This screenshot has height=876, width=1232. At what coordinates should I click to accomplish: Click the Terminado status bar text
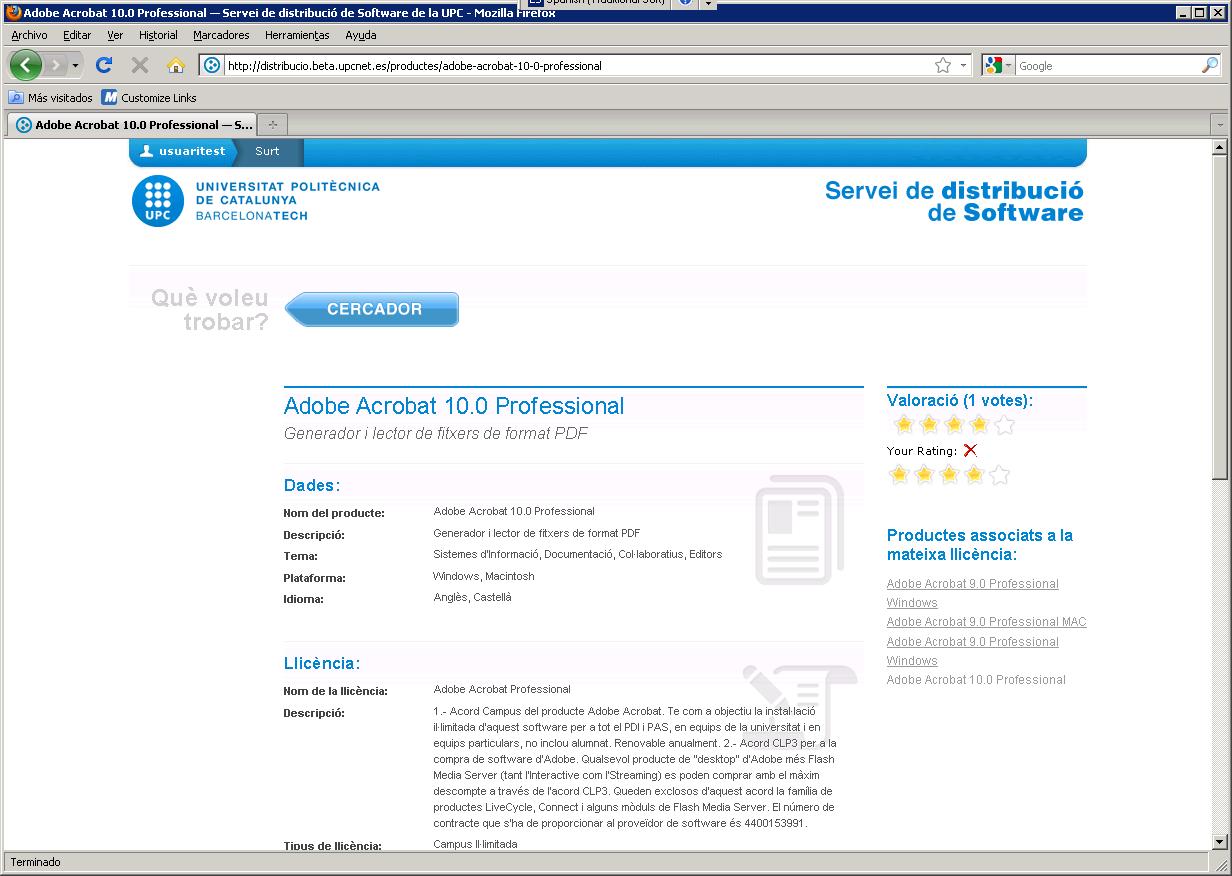click(x=35, y=862)
